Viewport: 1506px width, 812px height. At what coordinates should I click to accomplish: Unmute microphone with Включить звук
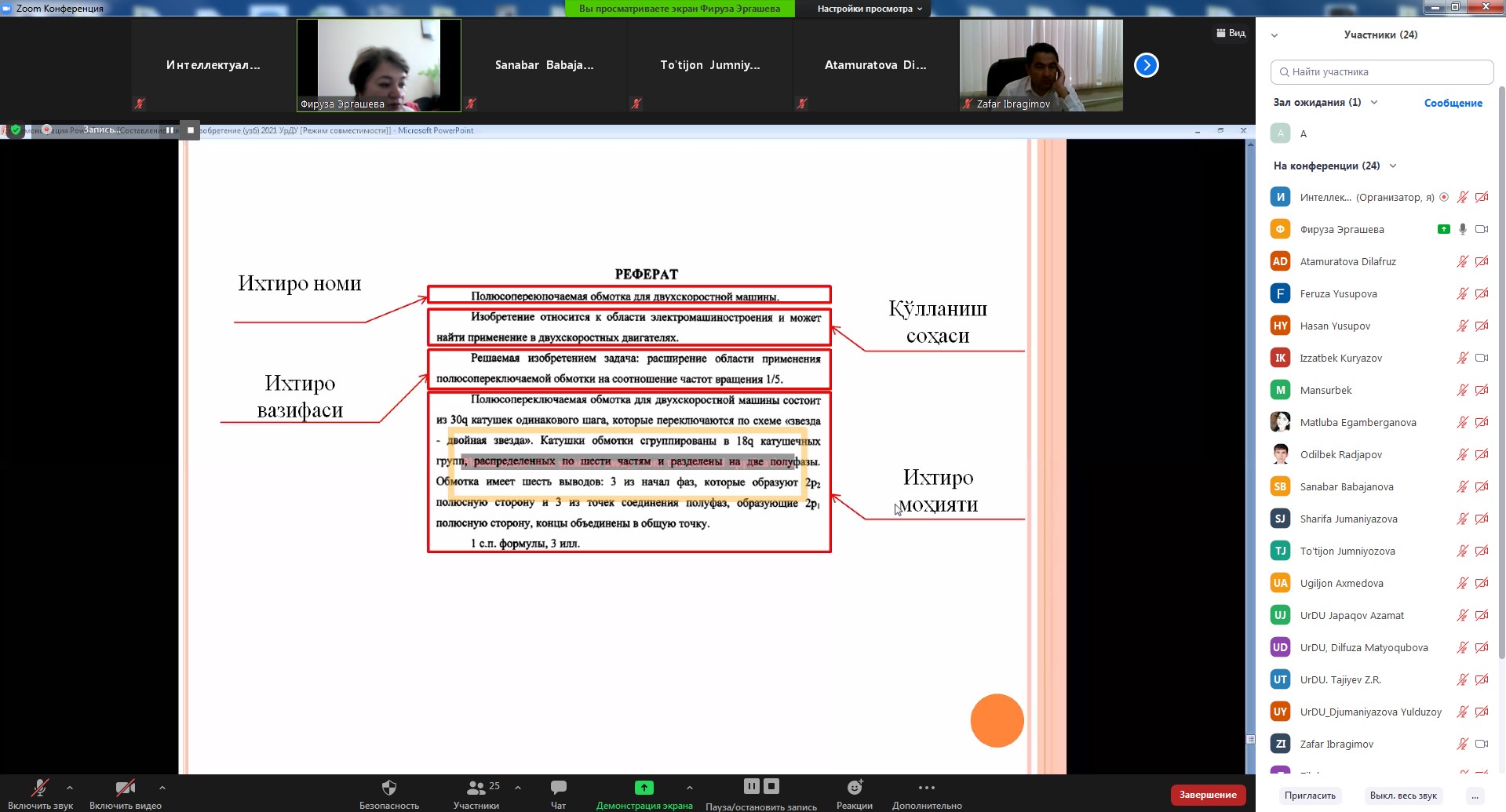point(39,788)
